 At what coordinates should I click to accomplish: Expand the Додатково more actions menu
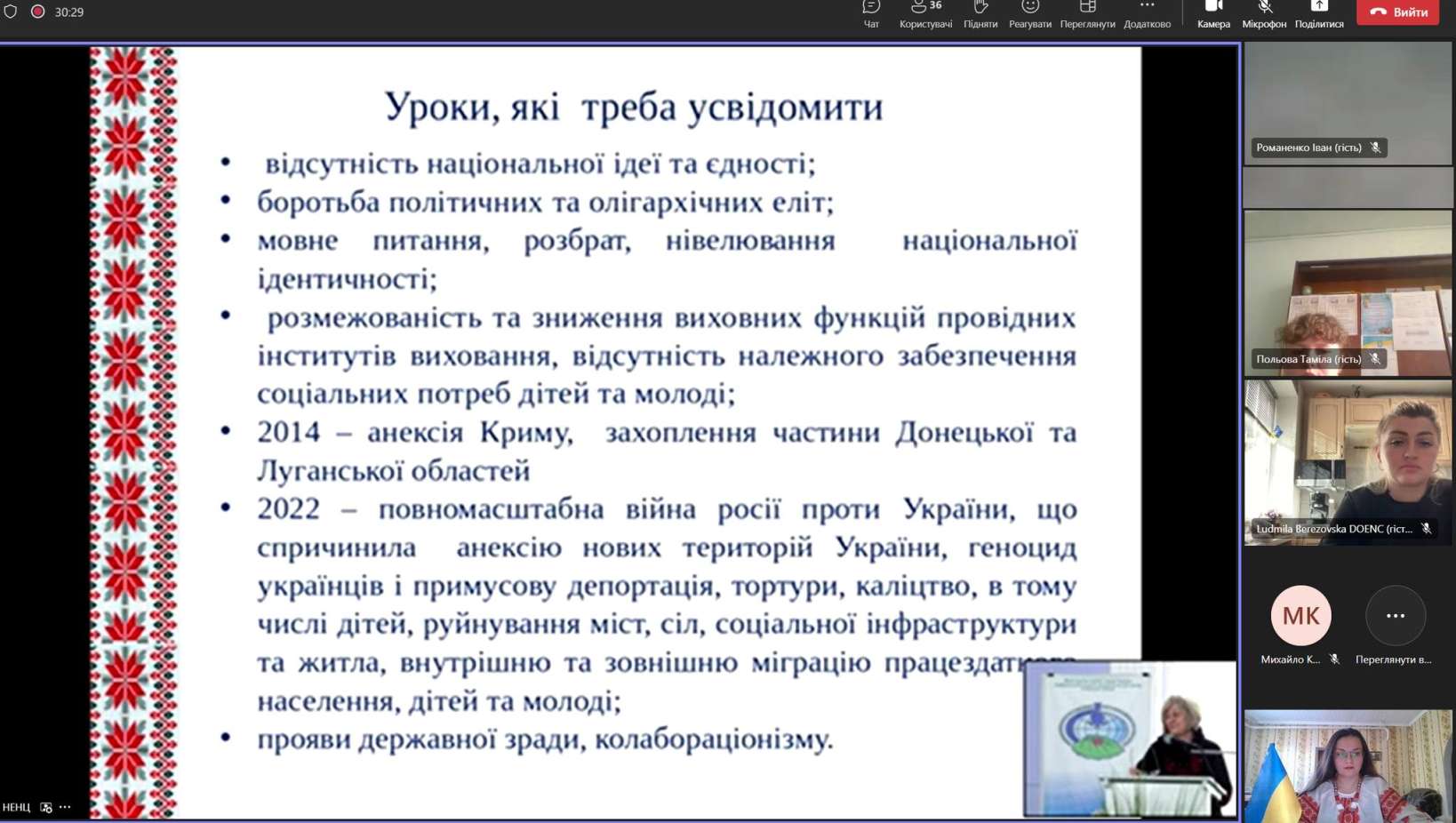point(1147,12)
